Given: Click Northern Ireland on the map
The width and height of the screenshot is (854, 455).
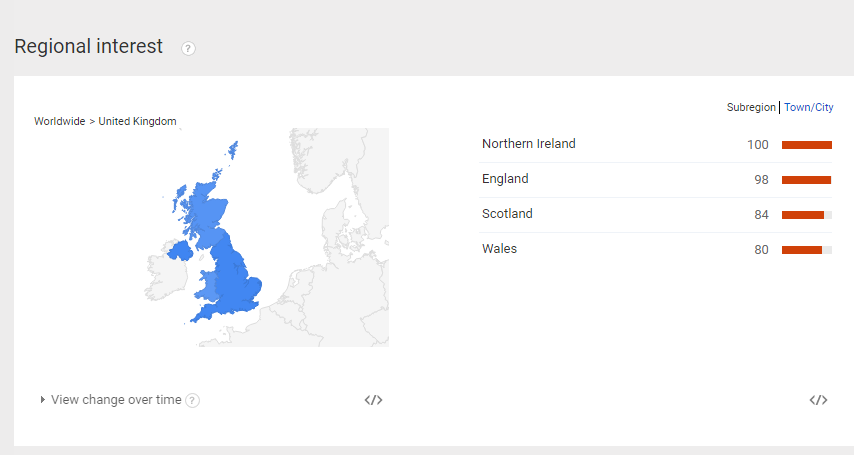Looking at the screenshot, I should [x=181, y=249].
